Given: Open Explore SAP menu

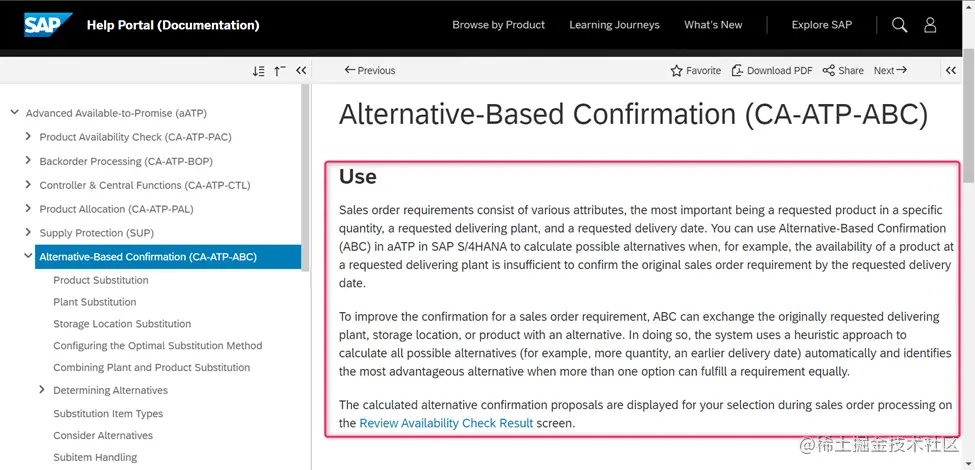Looking at the screenshot, I should [x=821, y=25].
